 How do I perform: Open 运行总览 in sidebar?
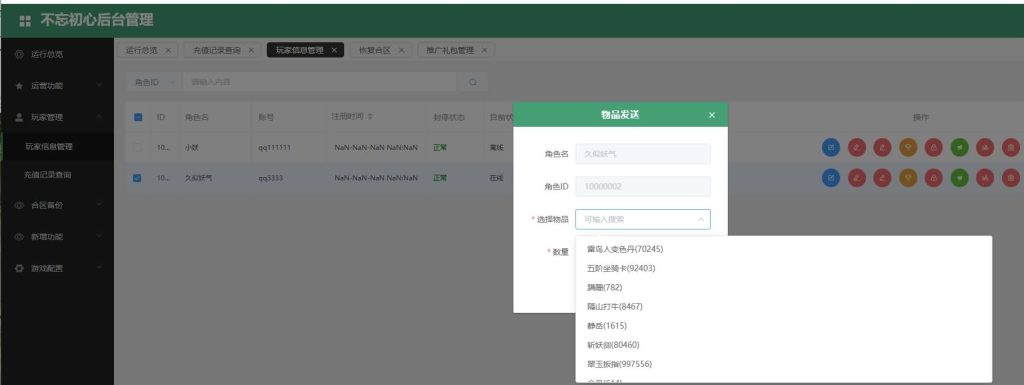point(57,54)
